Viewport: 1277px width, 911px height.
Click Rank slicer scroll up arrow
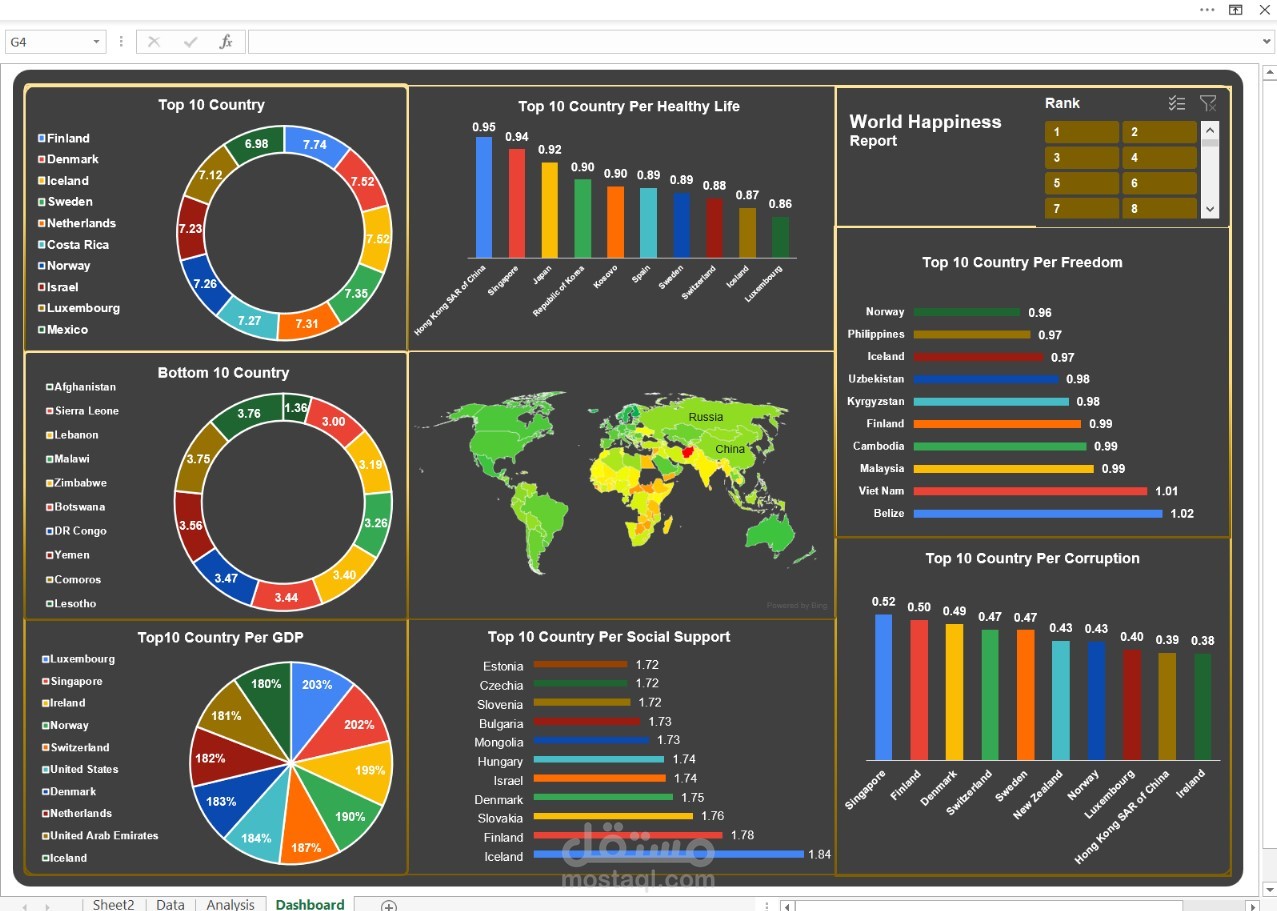pyautogui.click(x=1210, y=129)
